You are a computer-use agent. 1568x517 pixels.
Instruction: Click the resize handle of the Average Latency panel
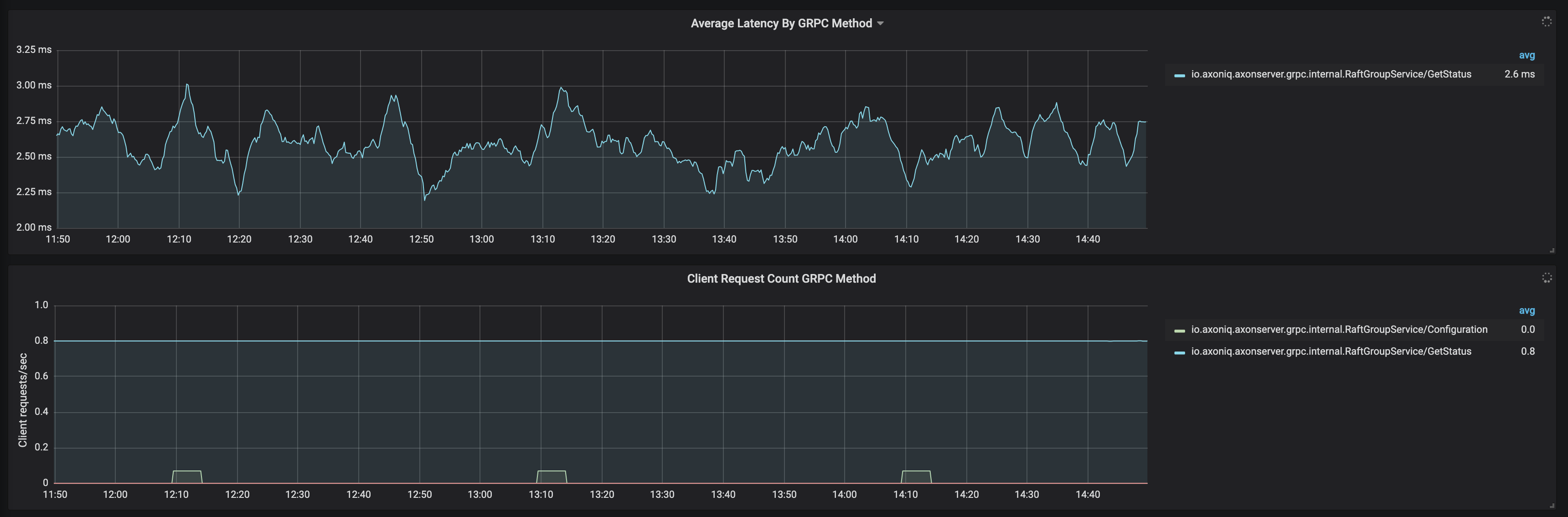1552,250
